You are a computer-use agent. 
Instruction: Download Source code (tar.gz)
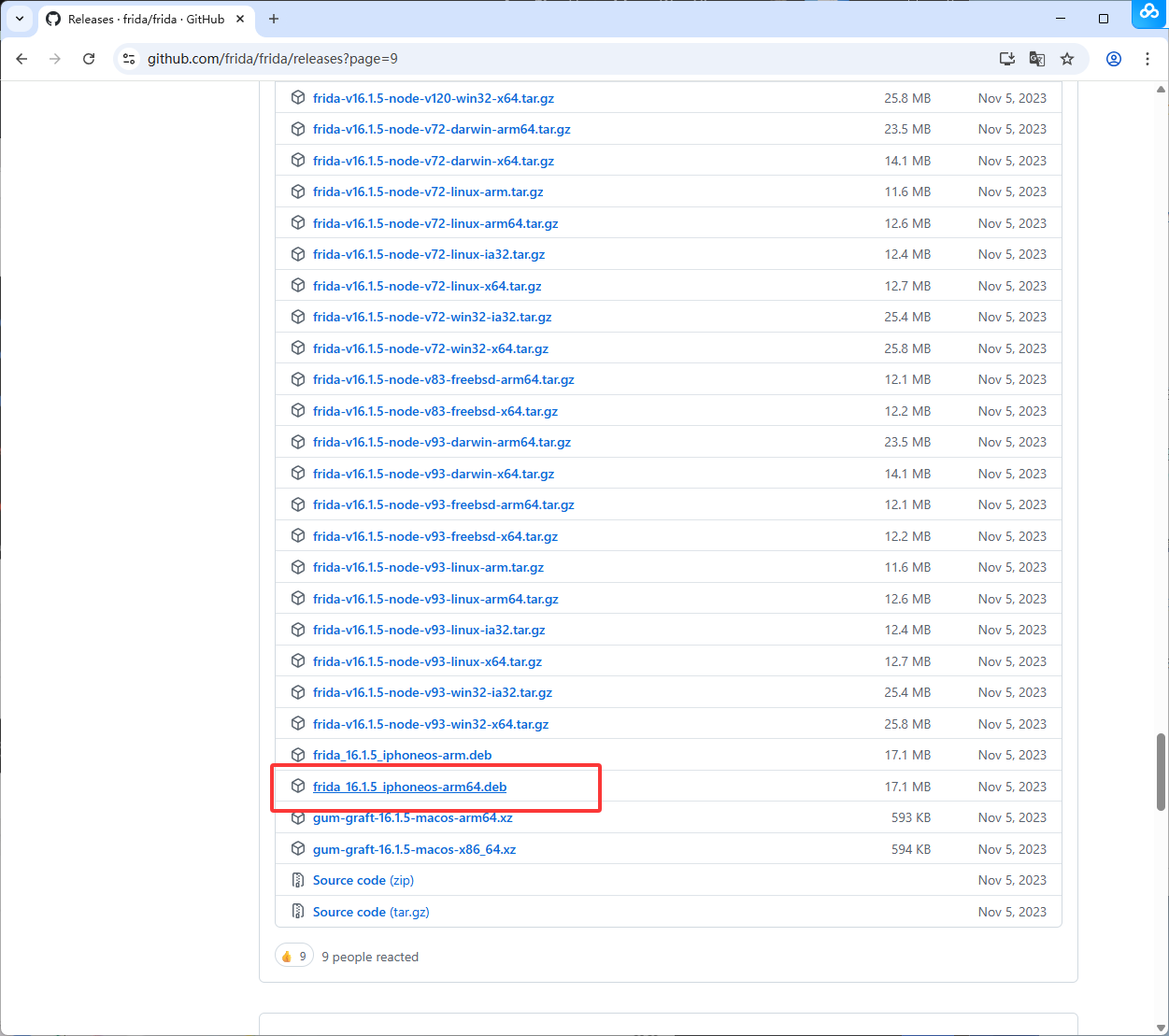tap(371, 912)
